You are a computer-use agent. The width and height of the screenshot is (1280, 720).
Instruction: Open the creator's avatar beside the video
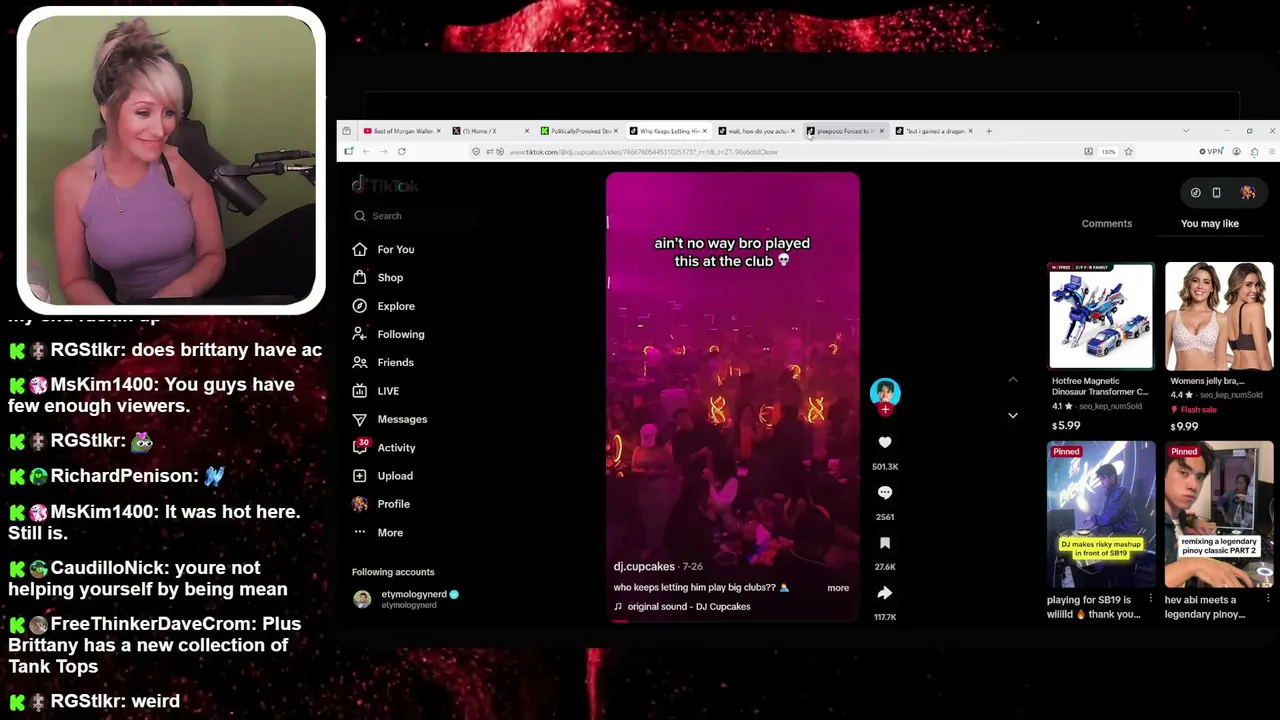pos(885,392)
